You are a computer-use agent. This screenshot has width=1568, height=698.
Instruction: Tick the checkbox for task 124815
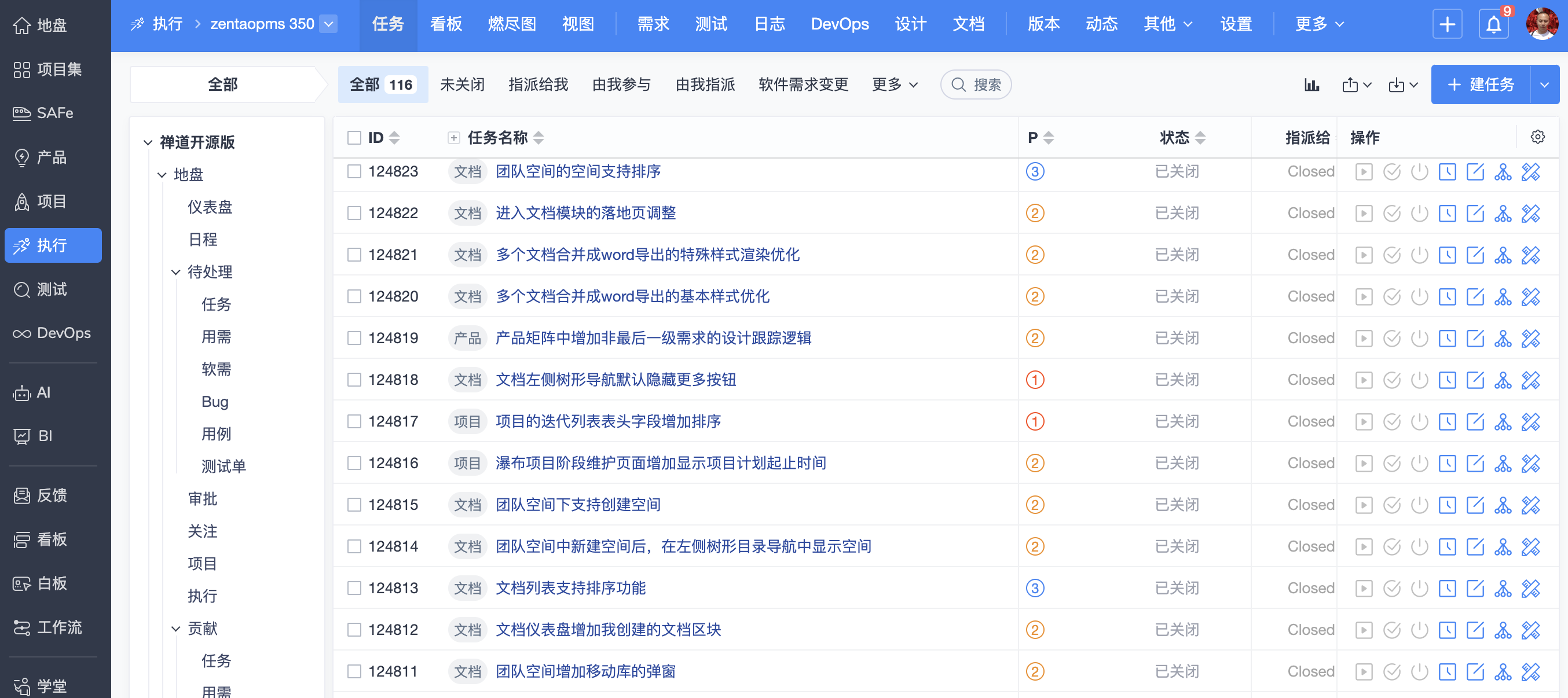click(x=354, y=505)
